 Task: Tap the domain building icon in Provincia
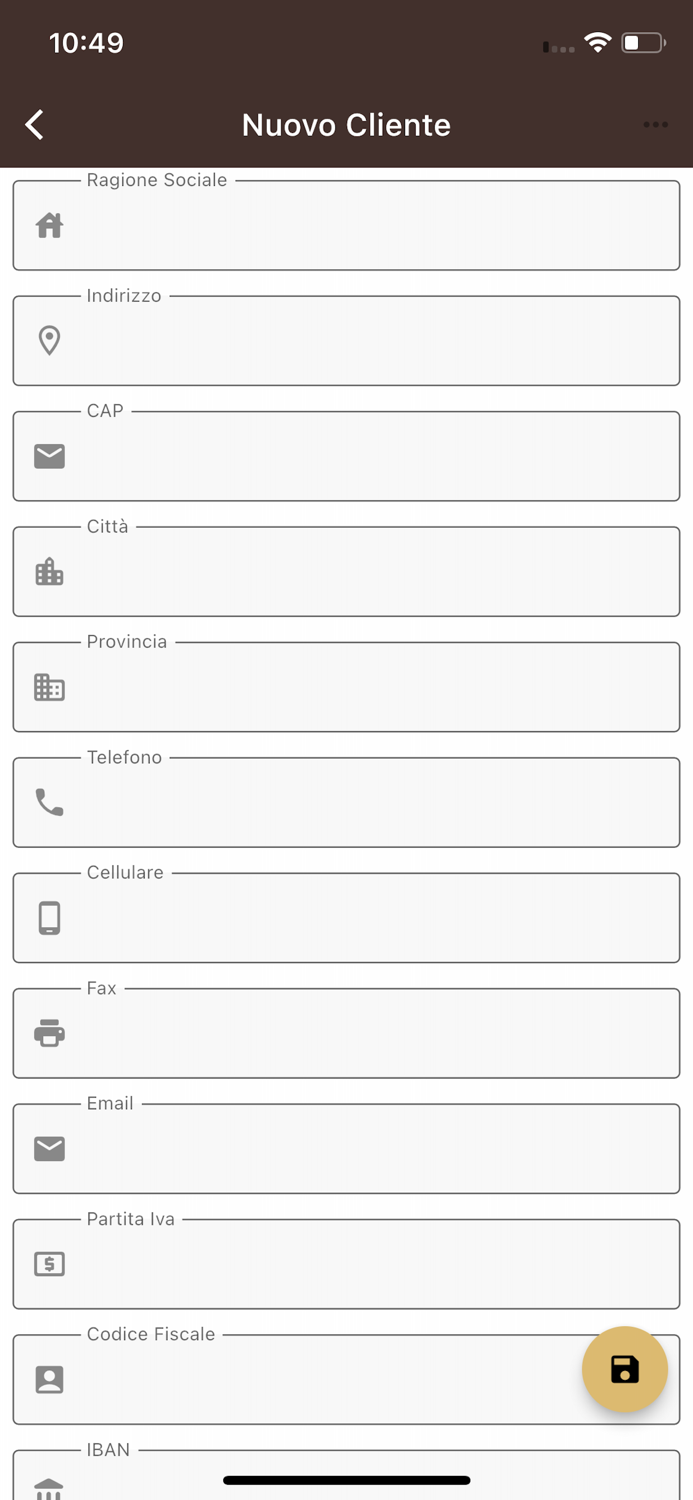click(x=49, y=688)
